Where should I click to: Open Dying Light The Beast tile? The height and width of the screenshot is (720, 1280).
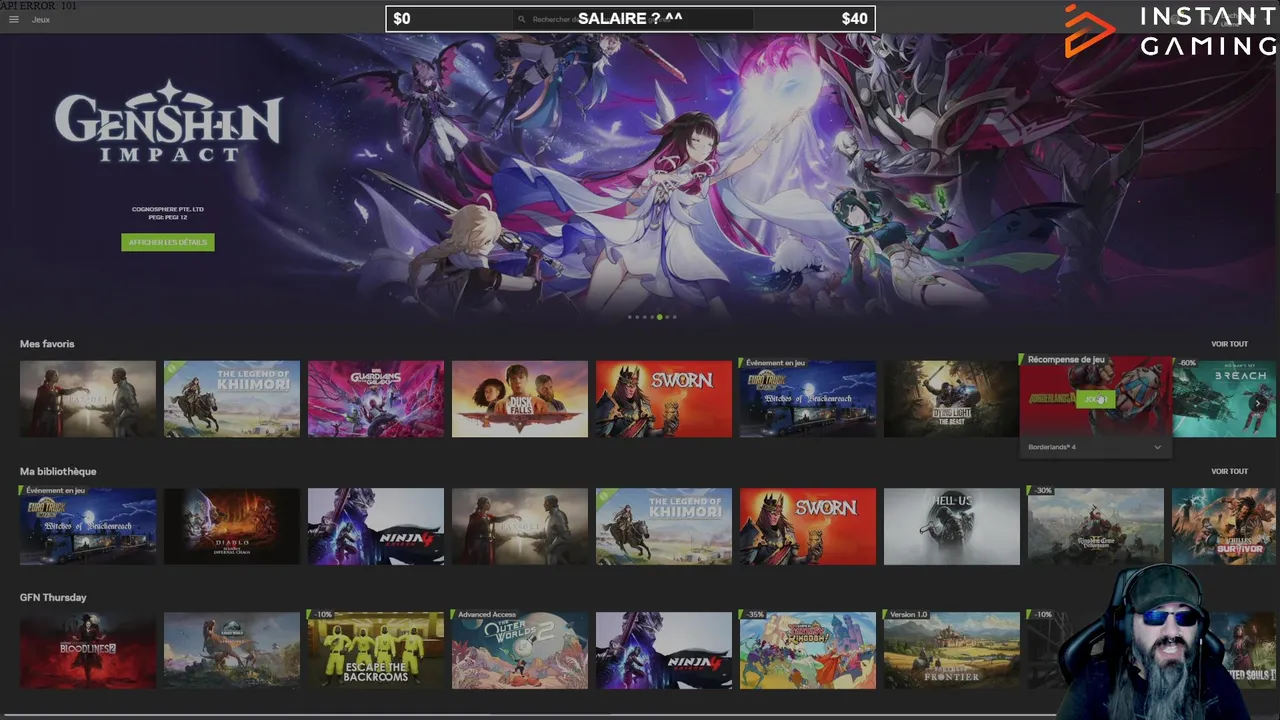click(x=952, y=399)
